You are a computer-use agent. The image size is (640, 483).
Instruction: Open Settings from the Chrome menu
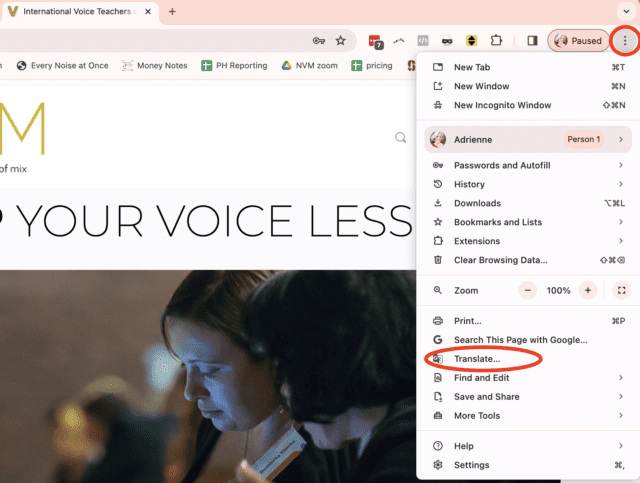click(x=471, y=465)
